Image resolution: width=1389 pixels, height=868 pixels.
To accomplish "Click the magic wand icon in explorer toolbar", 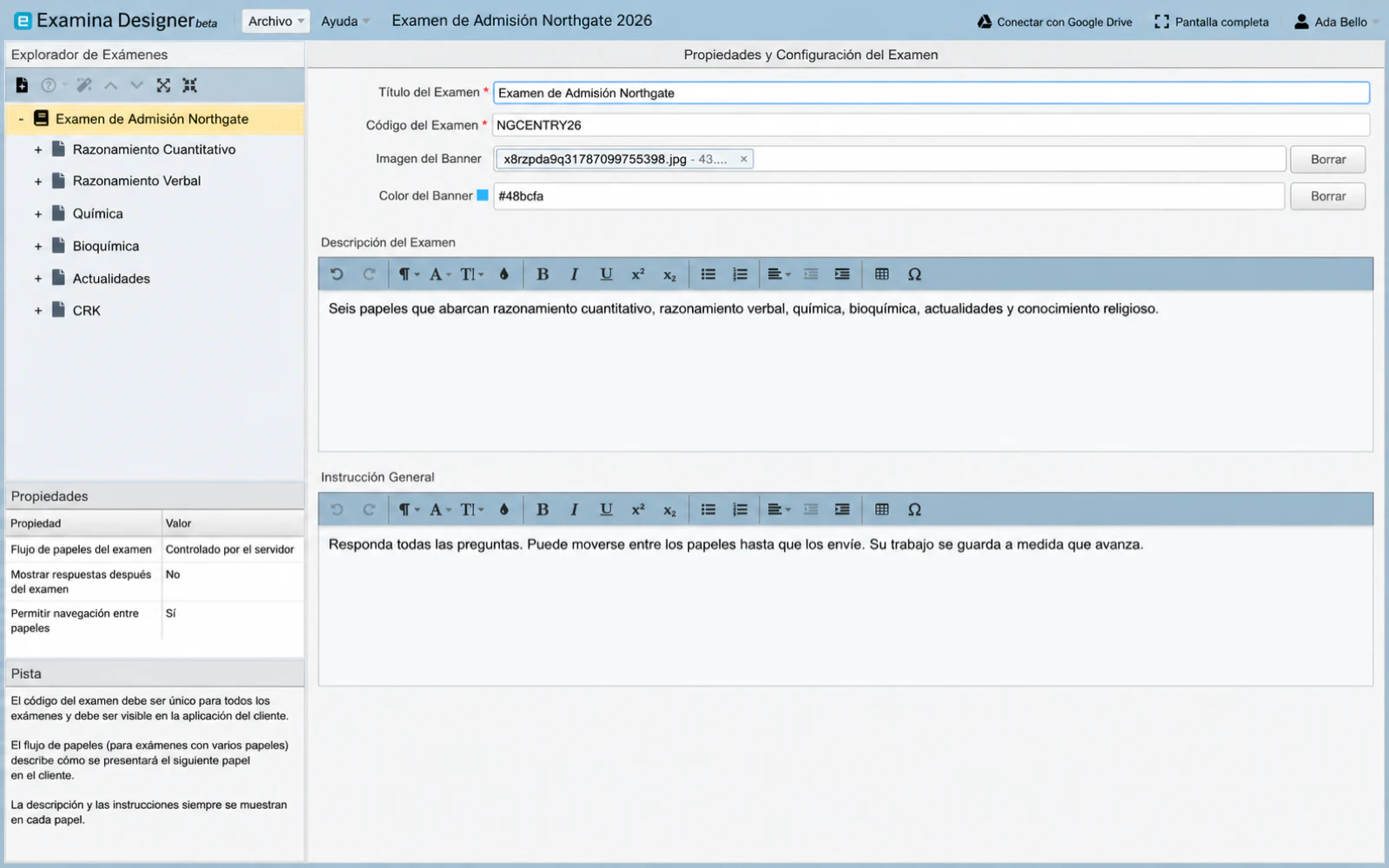I will (84, 85).
